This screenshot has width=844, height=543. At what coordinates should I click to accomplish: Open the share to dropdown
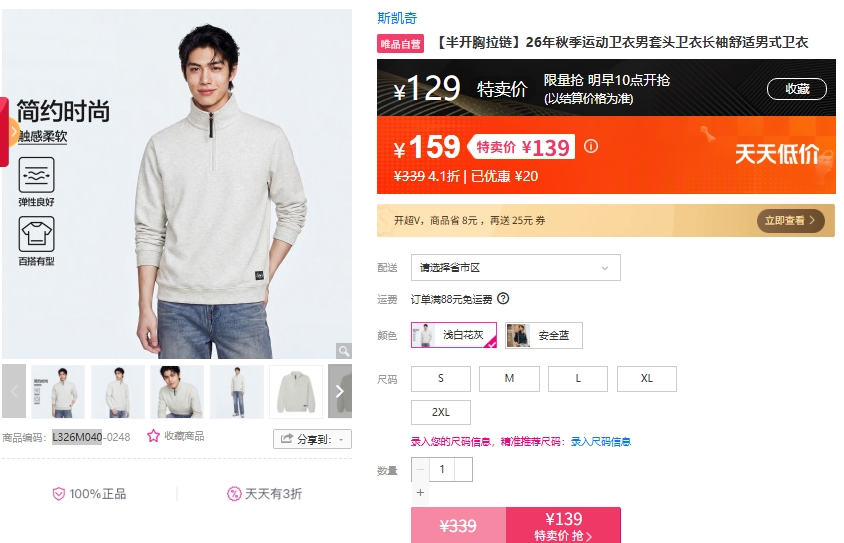pyautogui.click(x=312, y=439)
